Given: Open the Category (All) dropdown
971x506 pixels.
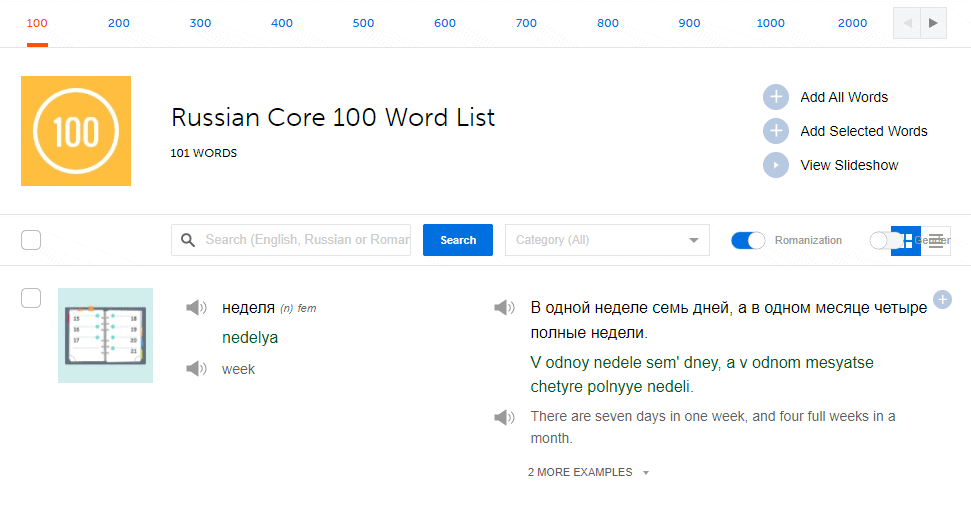Looking at the screenshot, I should click(x=607, y=240).
